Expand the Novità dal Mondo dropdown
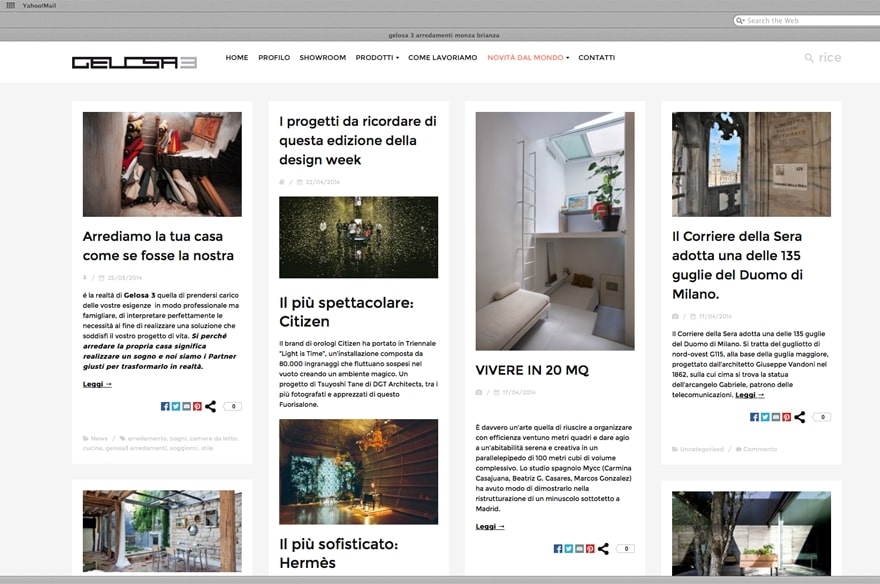 click(x=528, y=58)
